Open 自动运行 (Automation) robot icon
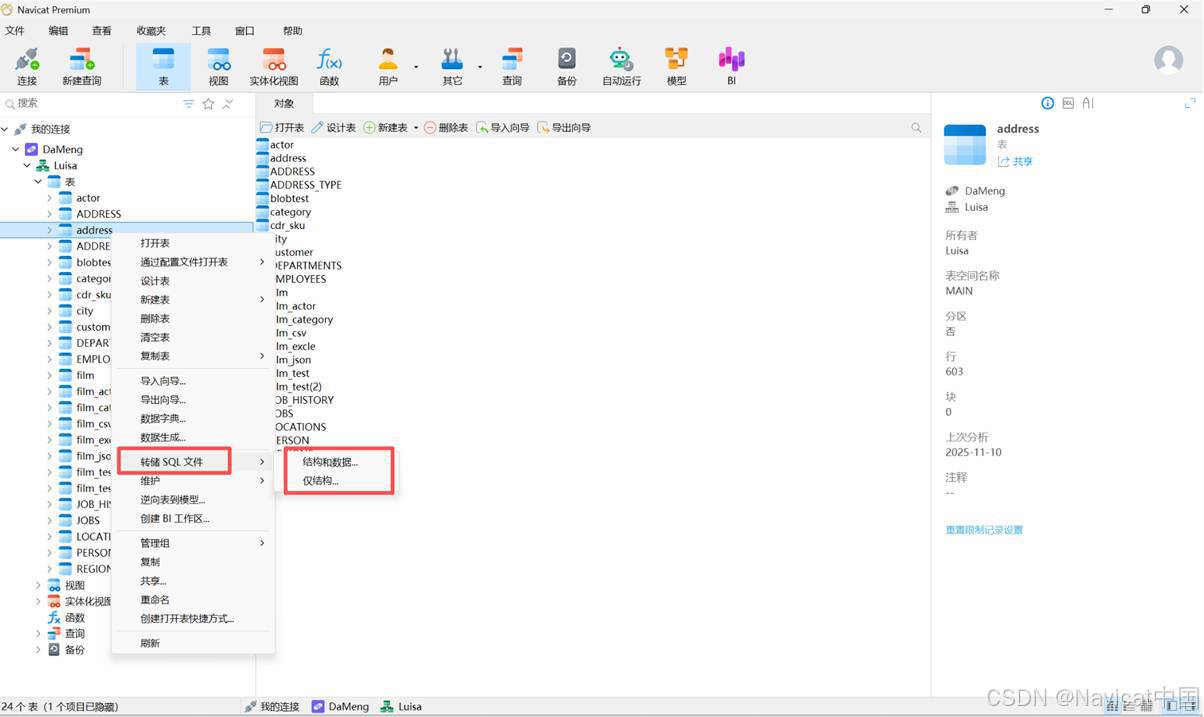 click(621, 67)
